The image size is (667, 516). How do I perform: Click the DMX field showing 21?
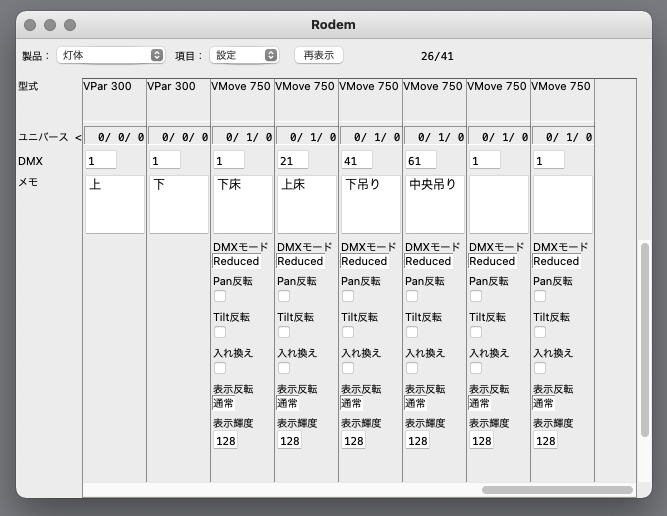[293, 161]
